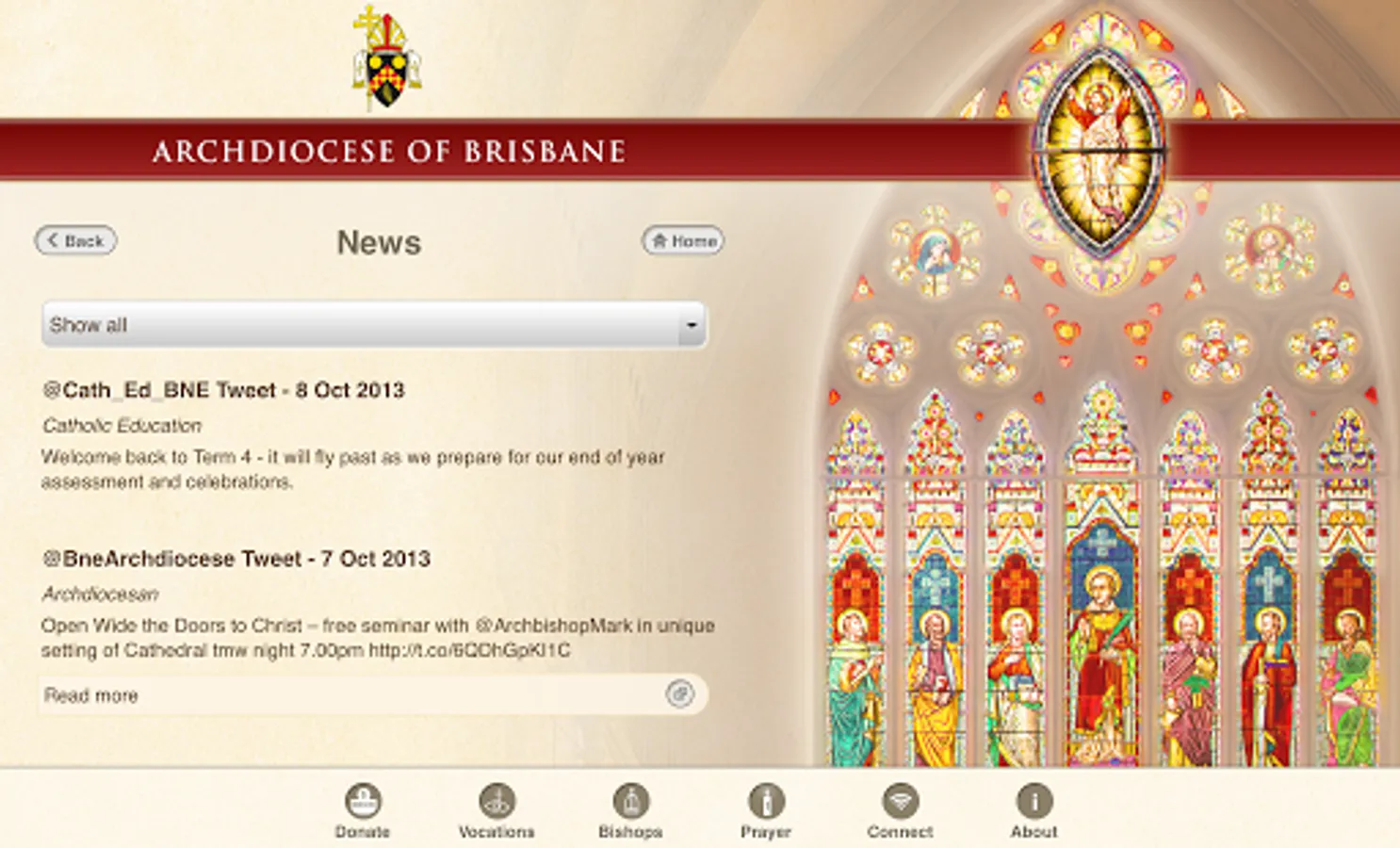Open the About info icon
This screenshot has height=848, width=1400.
1034,801
